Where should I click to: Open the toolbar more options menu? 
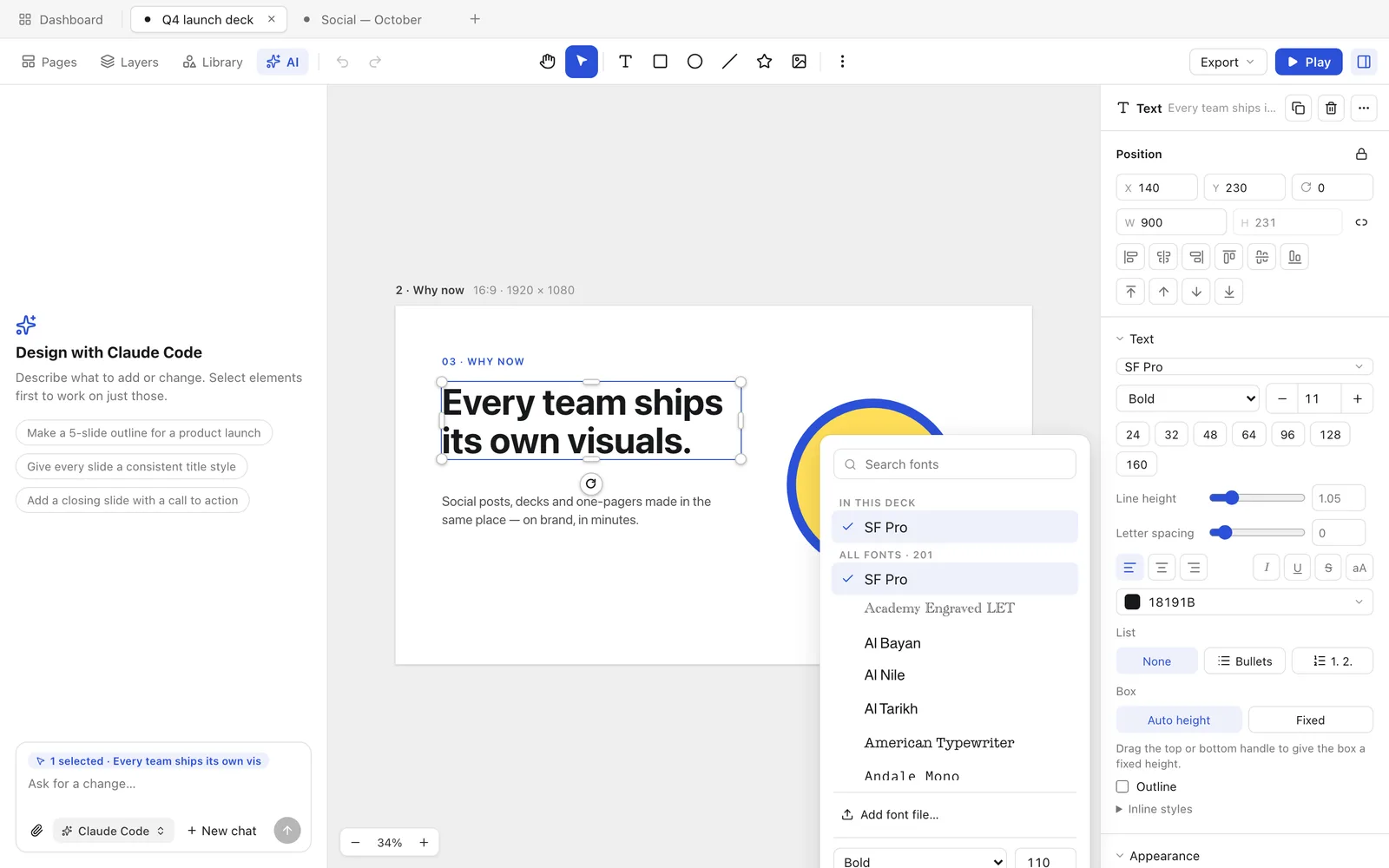pyautogui.click(x=842, y=62)
